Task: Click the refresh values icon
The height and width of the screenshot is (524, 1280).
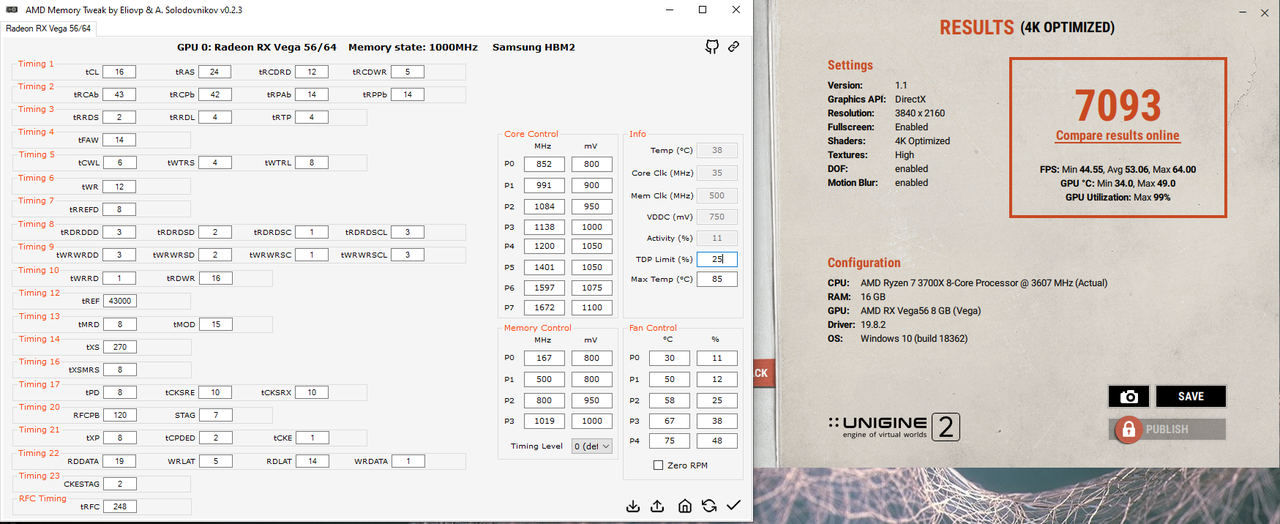Action: coord(709,506)
